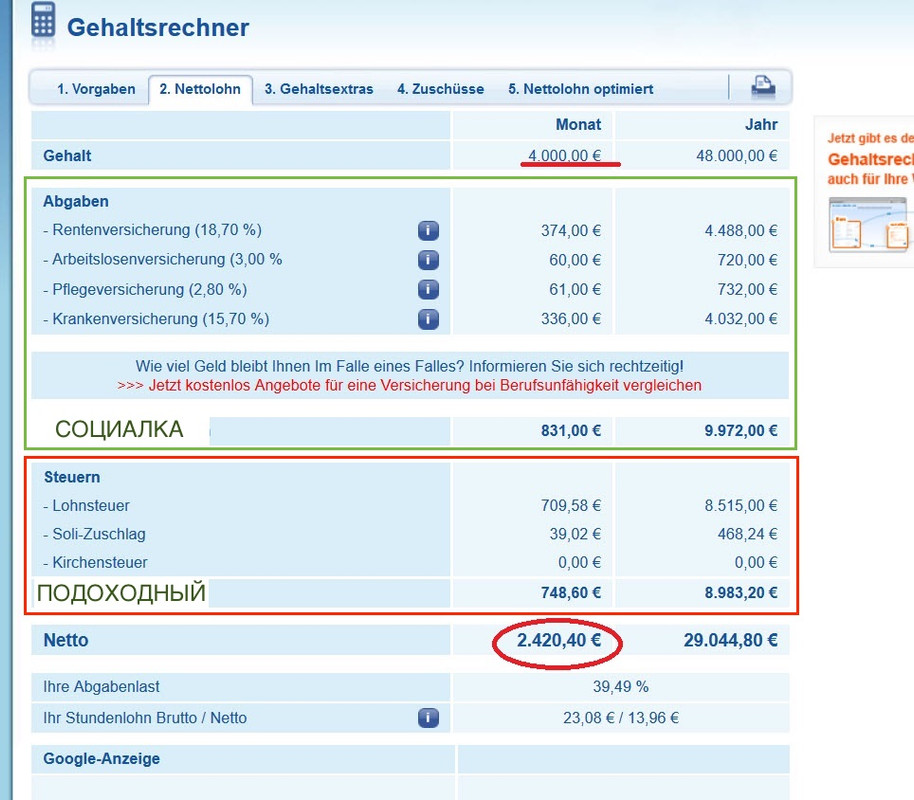The width and height of the screenshot is (914, 800).
Task: Click the calculator icon beside Gehaltsrechner
Action: (x=44, y=20)
